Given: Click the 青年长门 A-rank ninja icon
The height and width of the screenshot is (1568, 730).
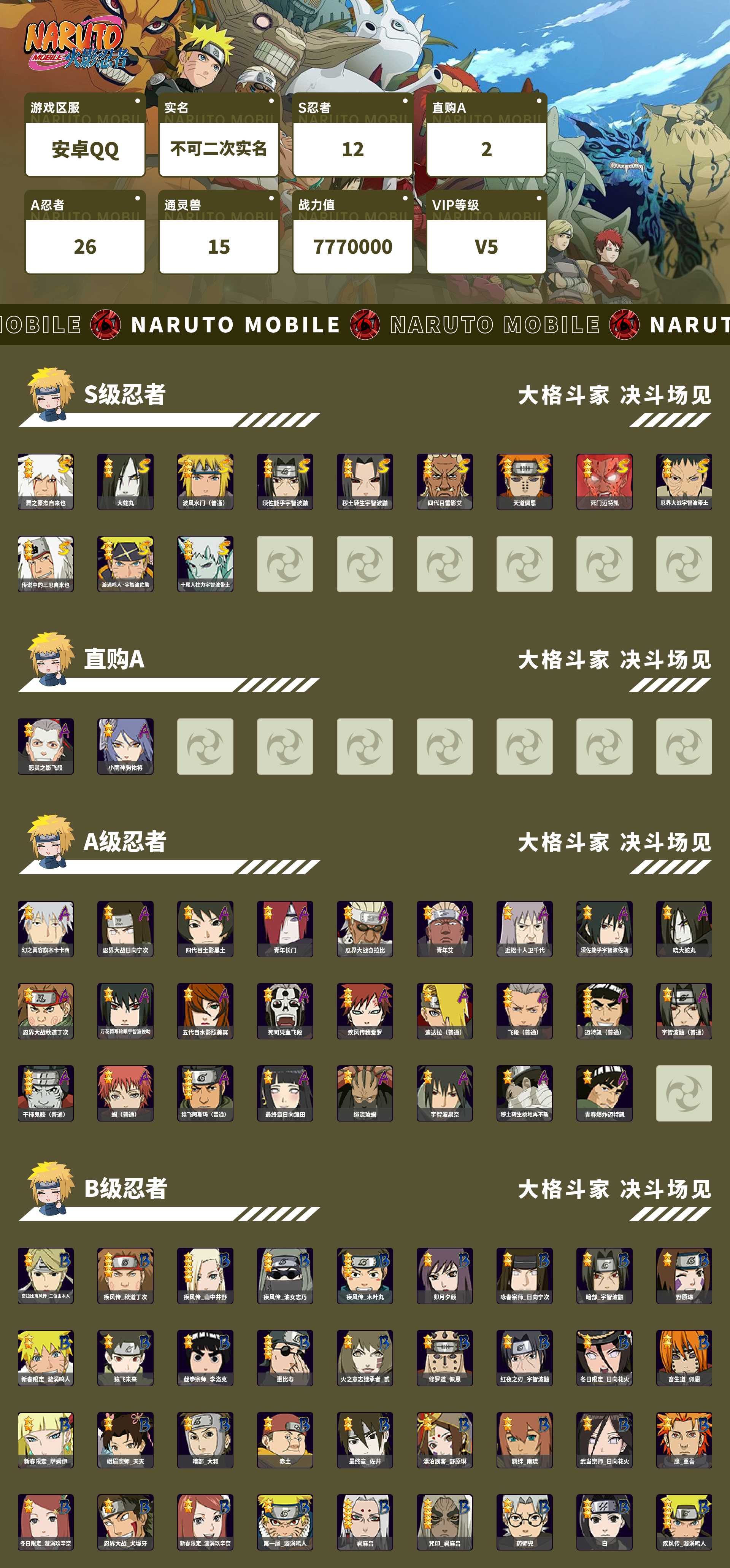Looking at the screenshot, I should tap(285, 929).
